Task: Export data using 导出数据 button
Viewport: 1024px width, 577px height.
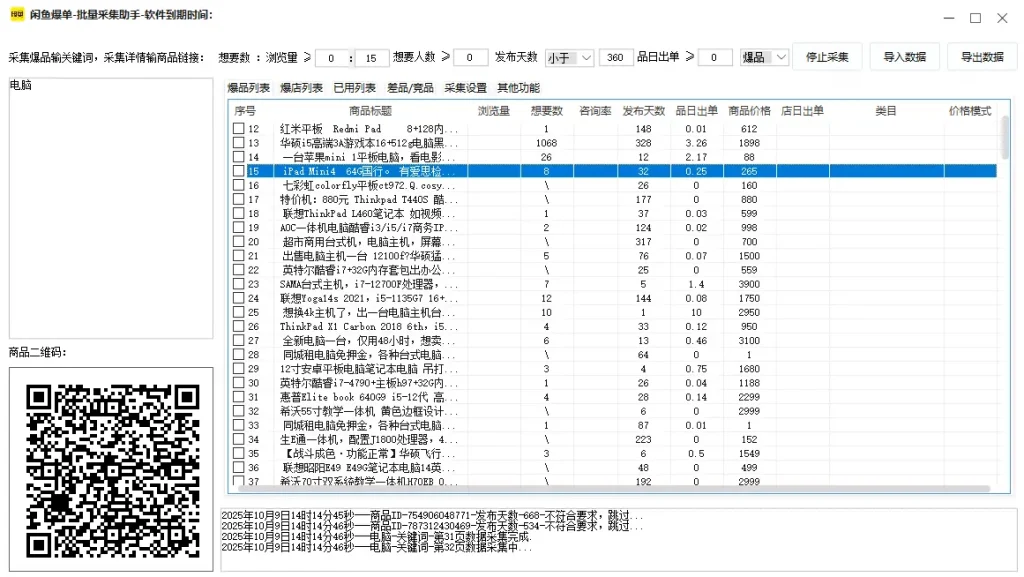Action: tap(981, 57)
